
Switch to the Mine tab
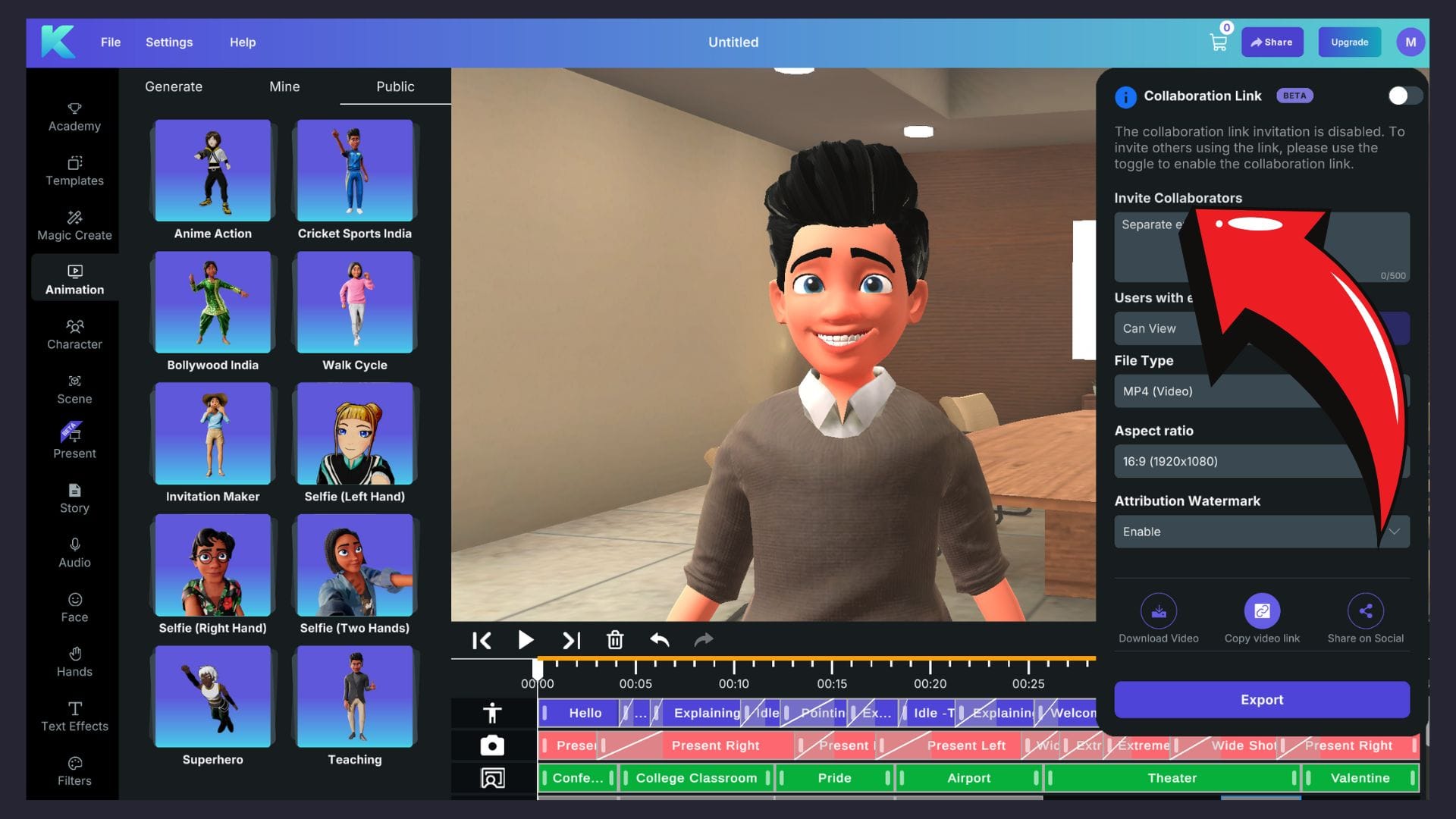tap(284, 86)
